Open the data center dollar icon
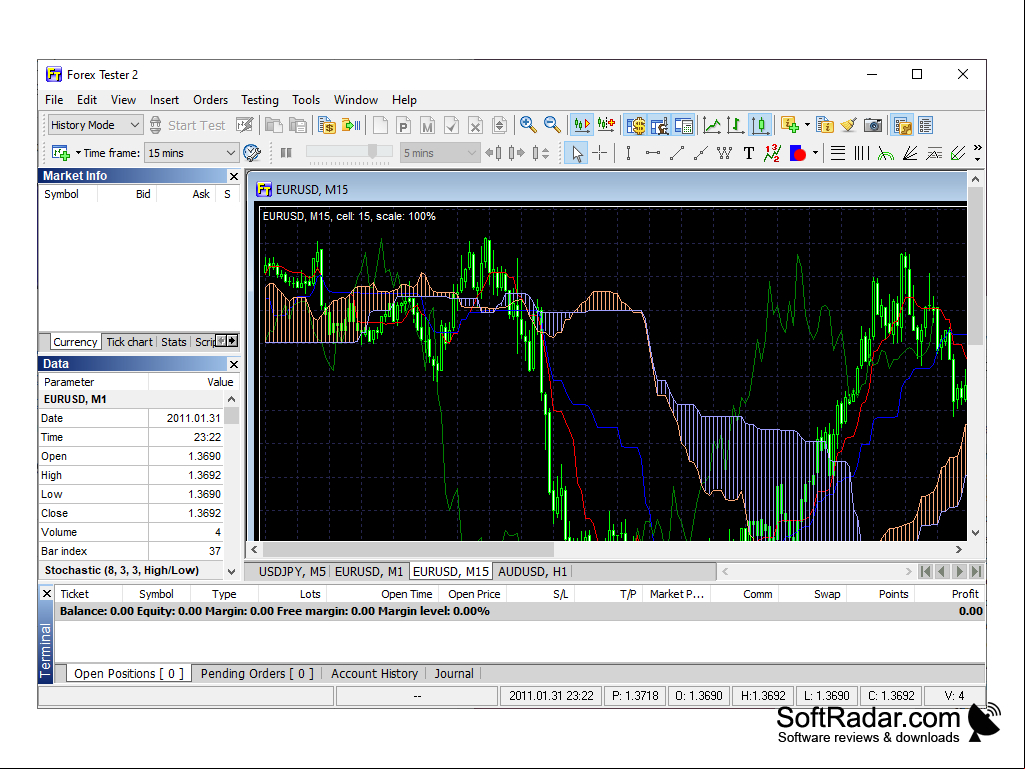Image resolution: width=1025 pixels, height=769 pixels. tap(327, 125)
